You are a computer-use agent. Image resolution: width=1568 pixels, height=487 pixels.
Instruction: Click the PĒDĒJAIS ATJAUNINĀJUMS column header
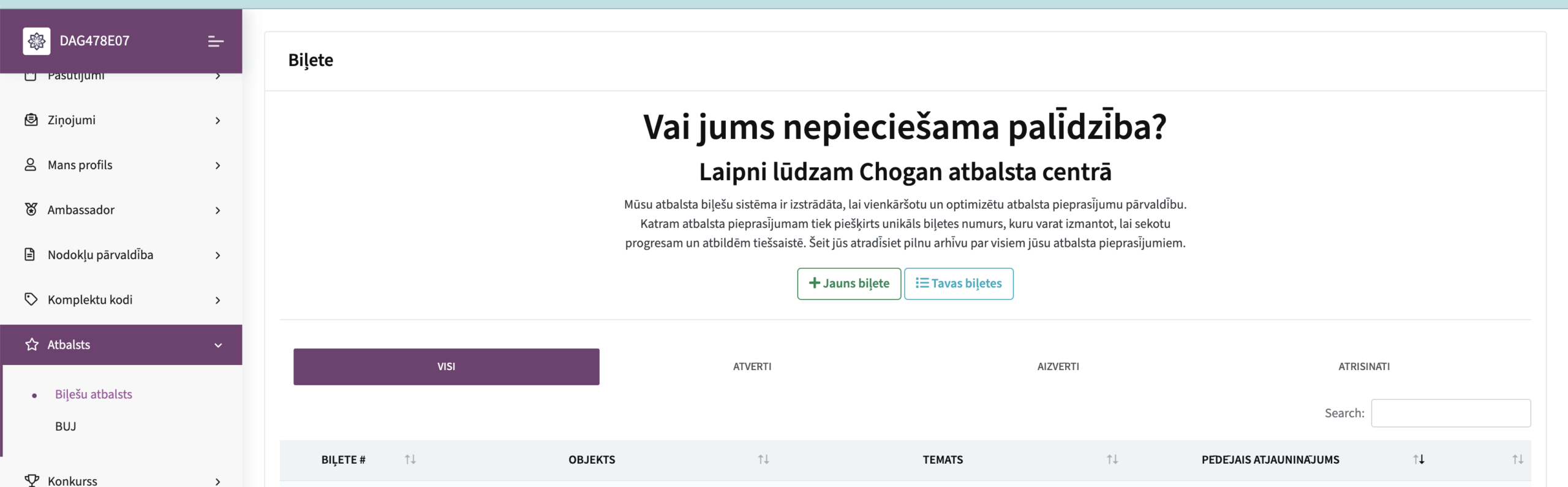pos(1270,459)
